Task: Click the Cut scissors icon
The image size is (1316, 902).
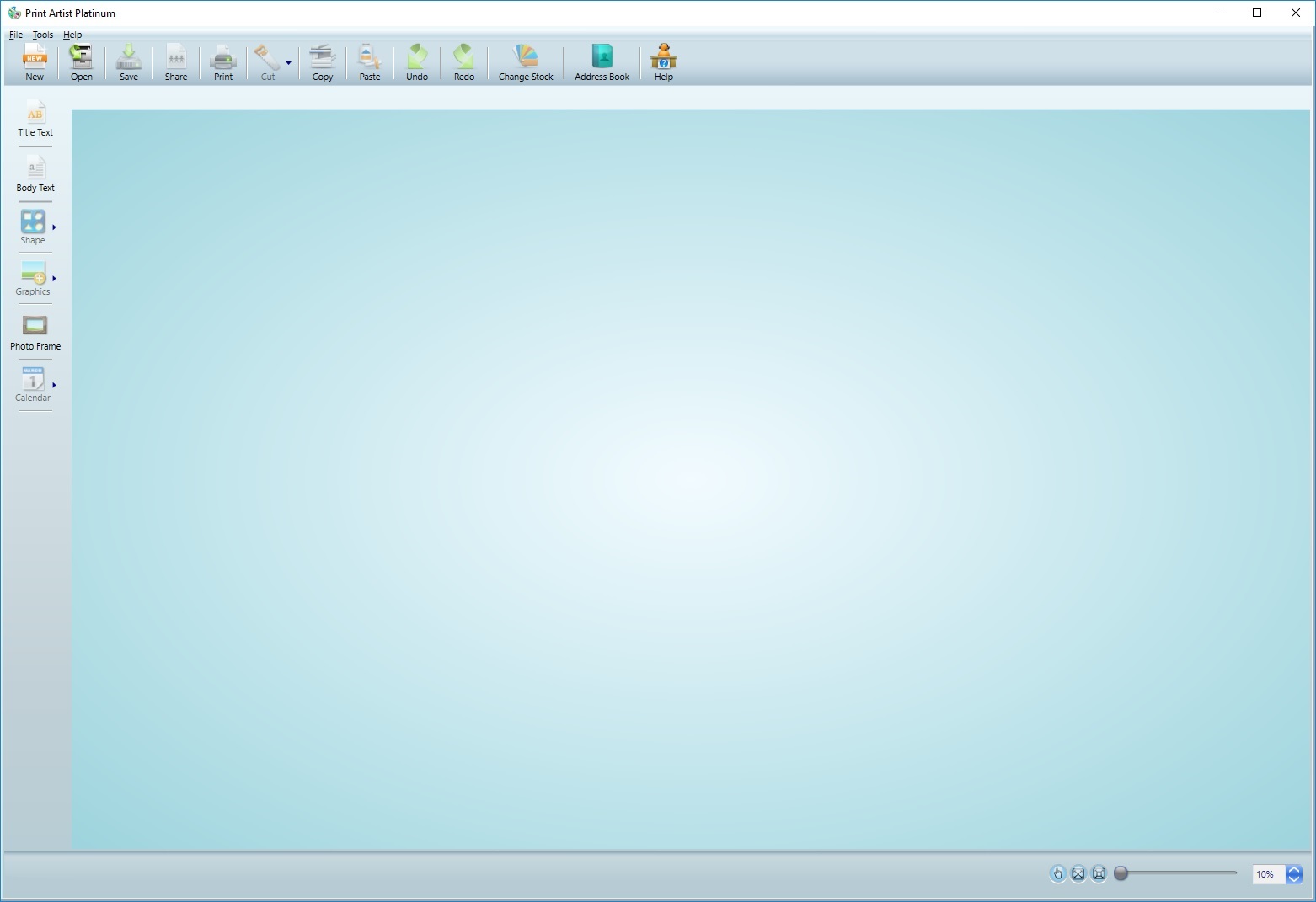Action: (268, 62)
